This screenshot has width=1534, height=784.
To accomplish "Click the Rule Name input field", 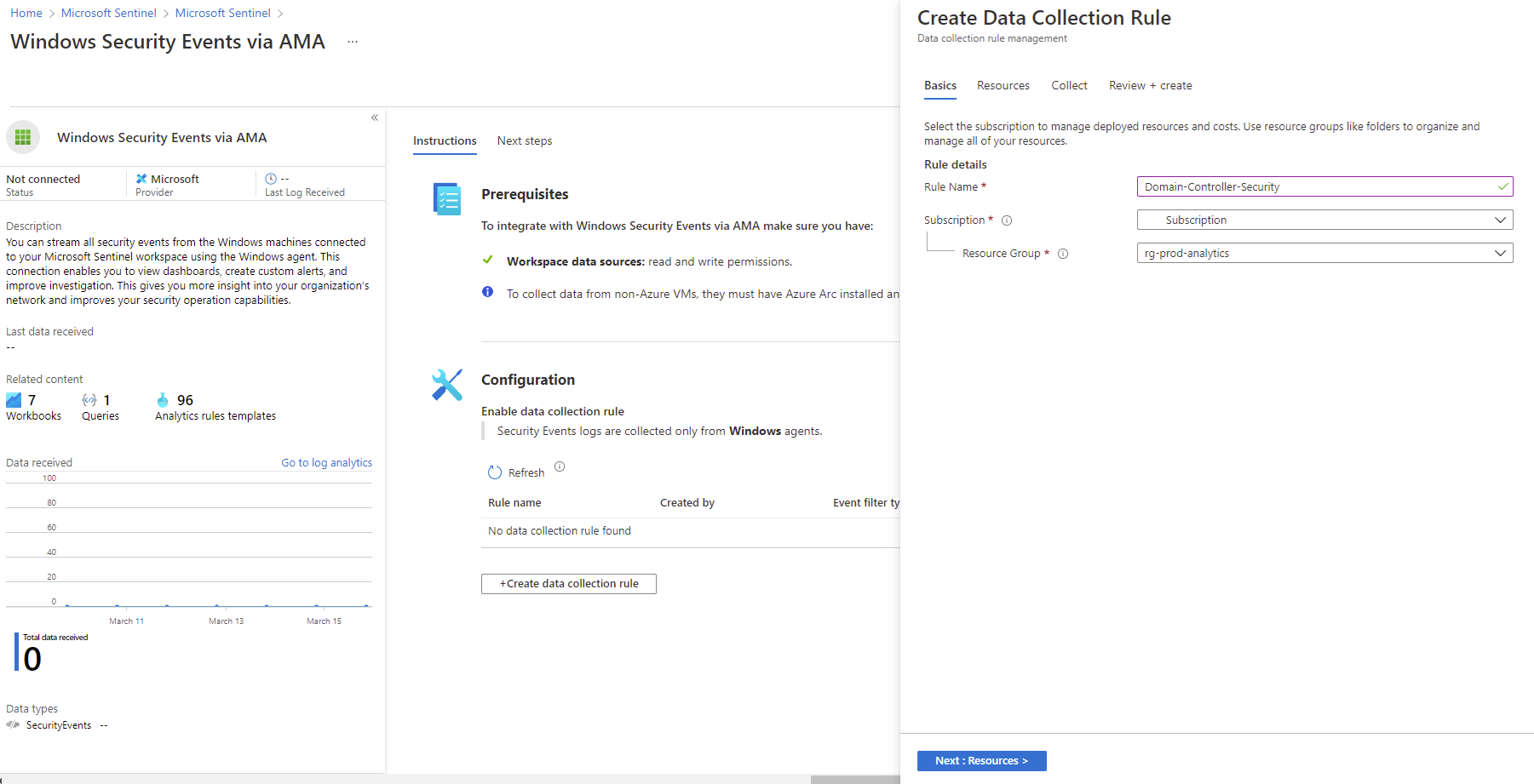I will tap(1324, 186).
